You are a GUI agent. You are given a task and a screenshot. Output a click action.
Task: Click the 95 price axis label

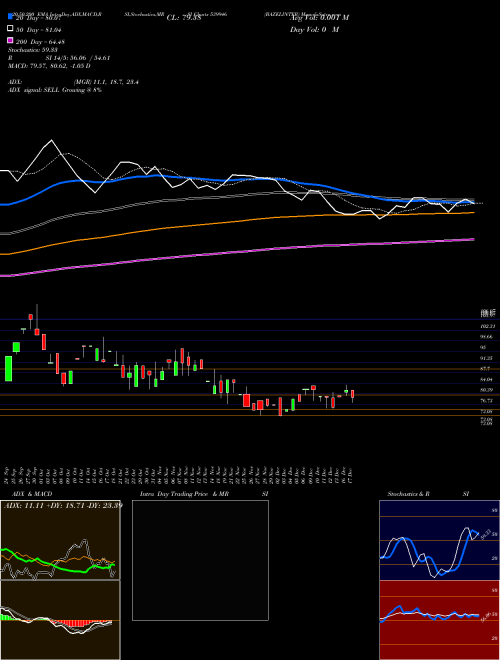483,347
